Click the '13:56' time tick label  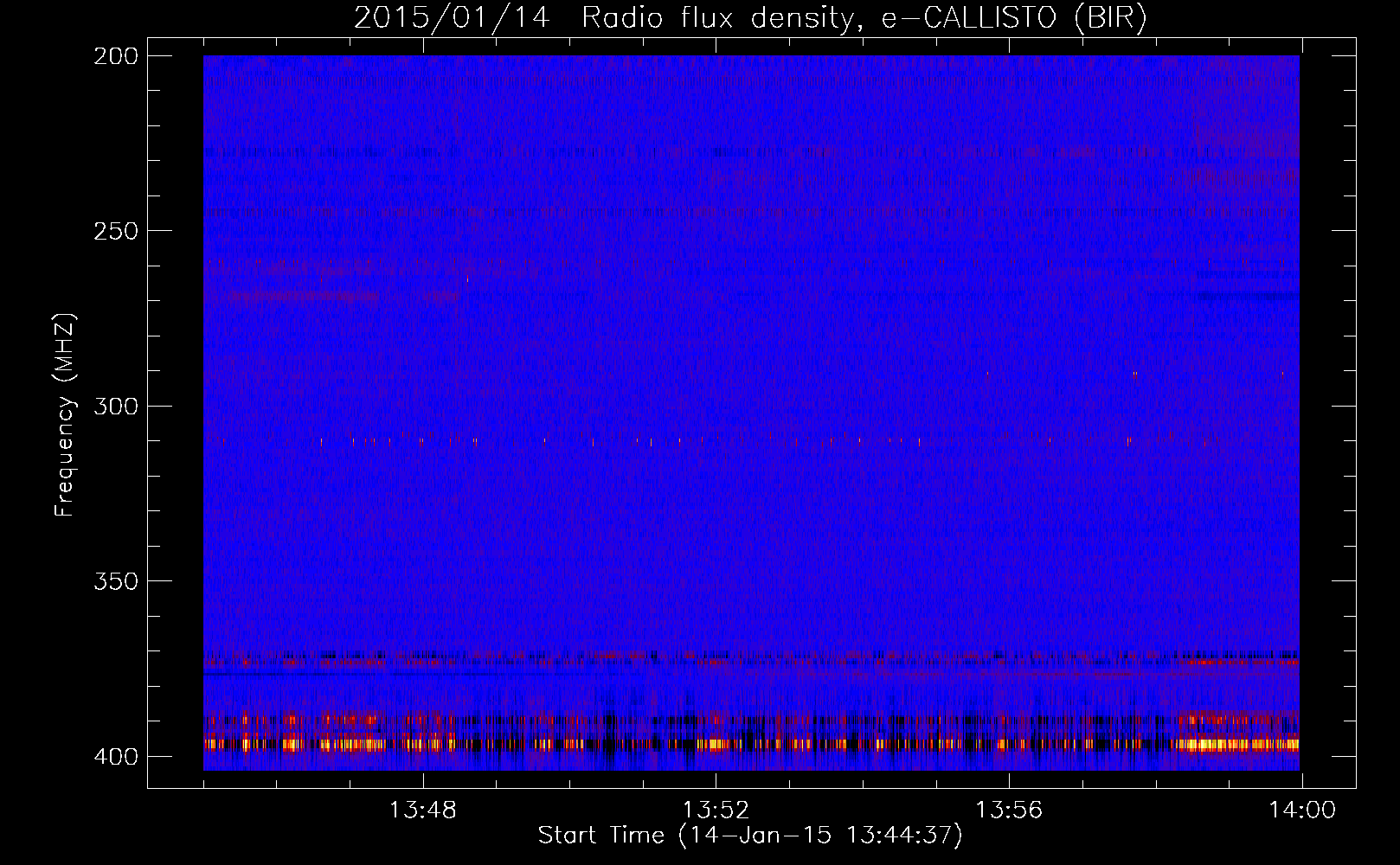(x=1009, y=811)
